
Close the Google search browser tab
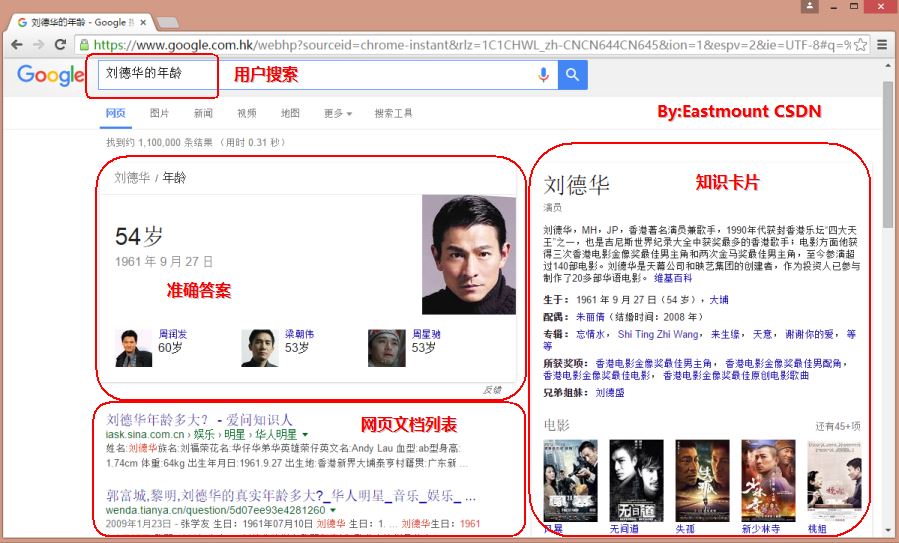tap(143, 22)
